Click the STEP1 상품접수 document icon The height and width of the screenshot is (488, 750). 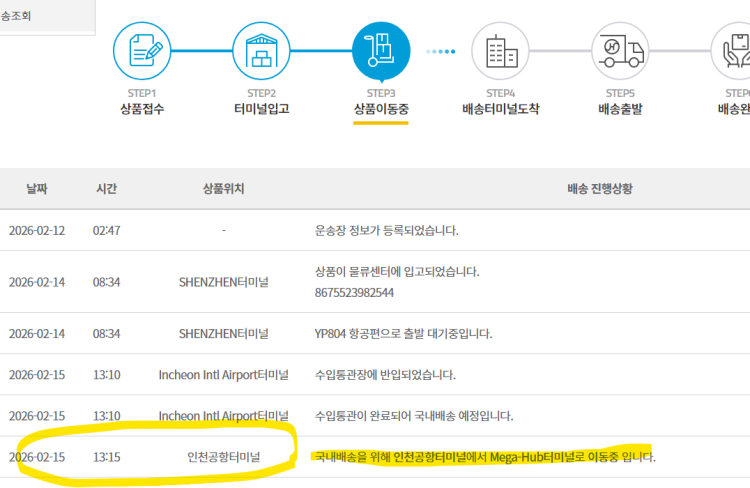point(141,50)
